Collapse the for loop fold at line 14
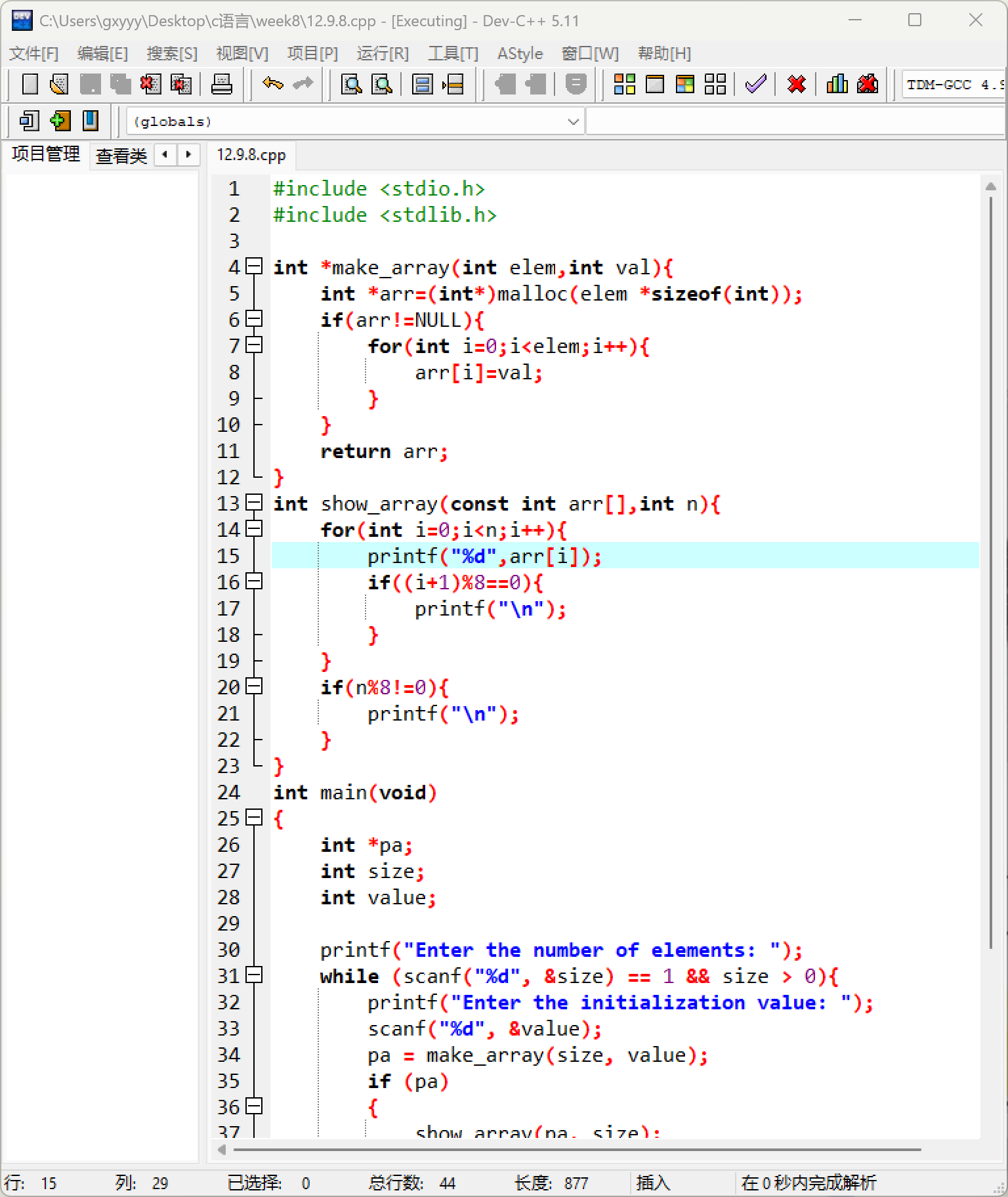The width and height of the screenshot is (1008, 1197). coord(254,529)
